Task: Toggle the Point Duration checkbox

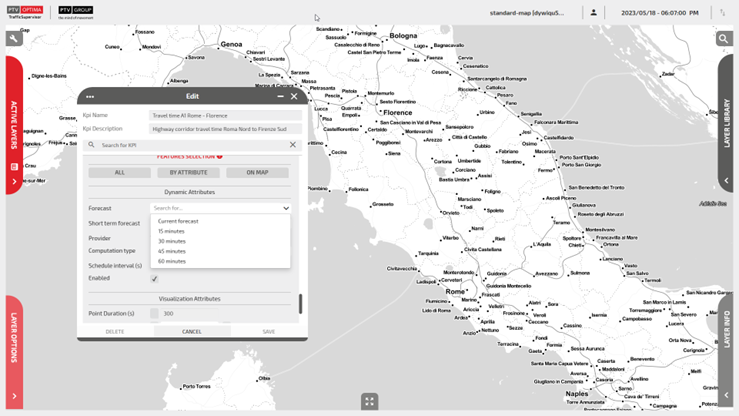Action: (x=154, y=314)
